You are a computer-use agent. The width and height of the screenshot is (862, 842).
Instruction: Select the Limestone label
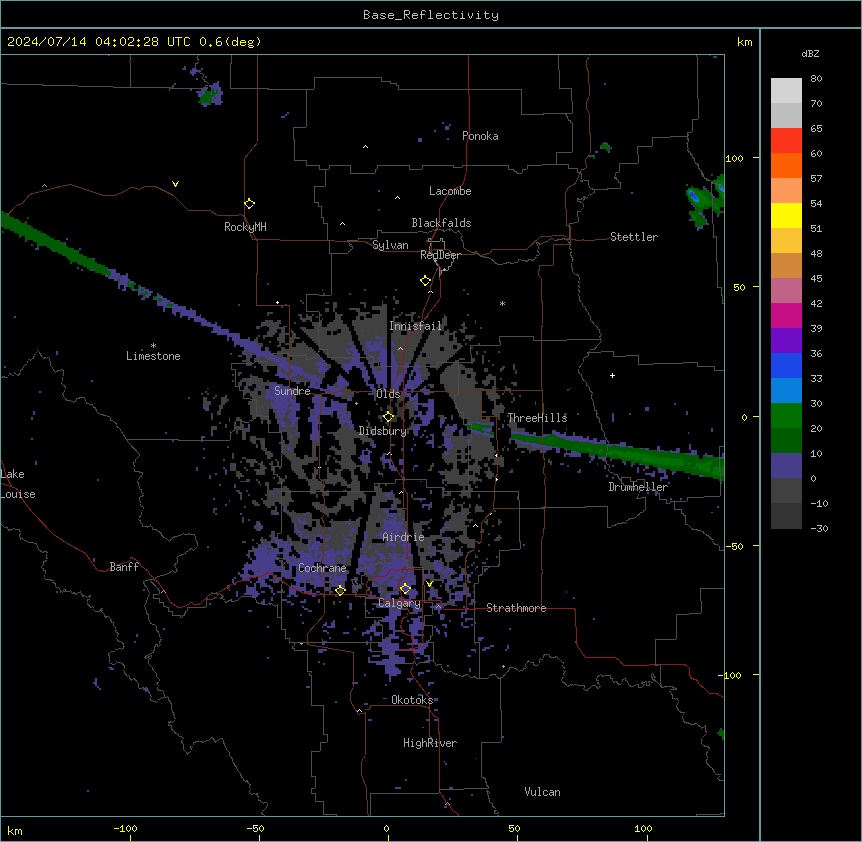click(x=153, y=356)
